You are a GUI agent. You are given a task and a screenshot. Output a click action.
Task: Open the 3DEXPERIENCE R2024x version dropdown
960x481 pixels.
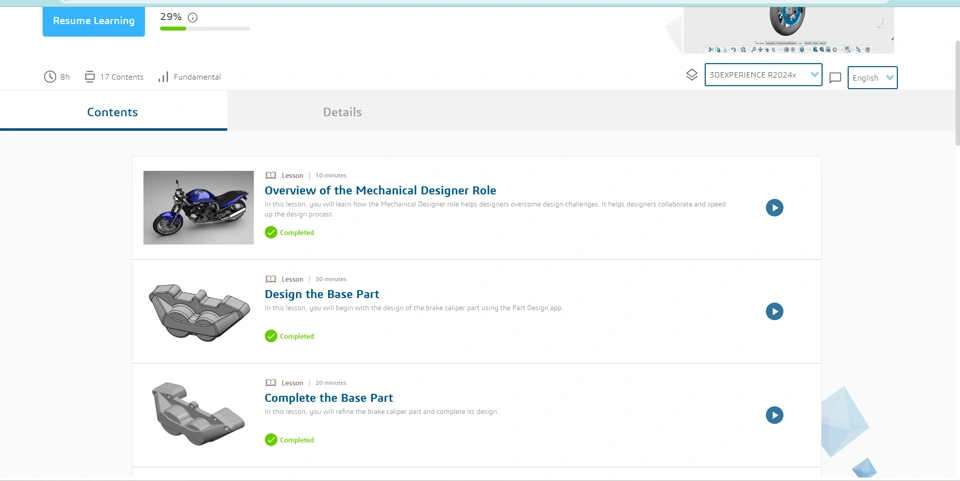(x=763, y=75)
